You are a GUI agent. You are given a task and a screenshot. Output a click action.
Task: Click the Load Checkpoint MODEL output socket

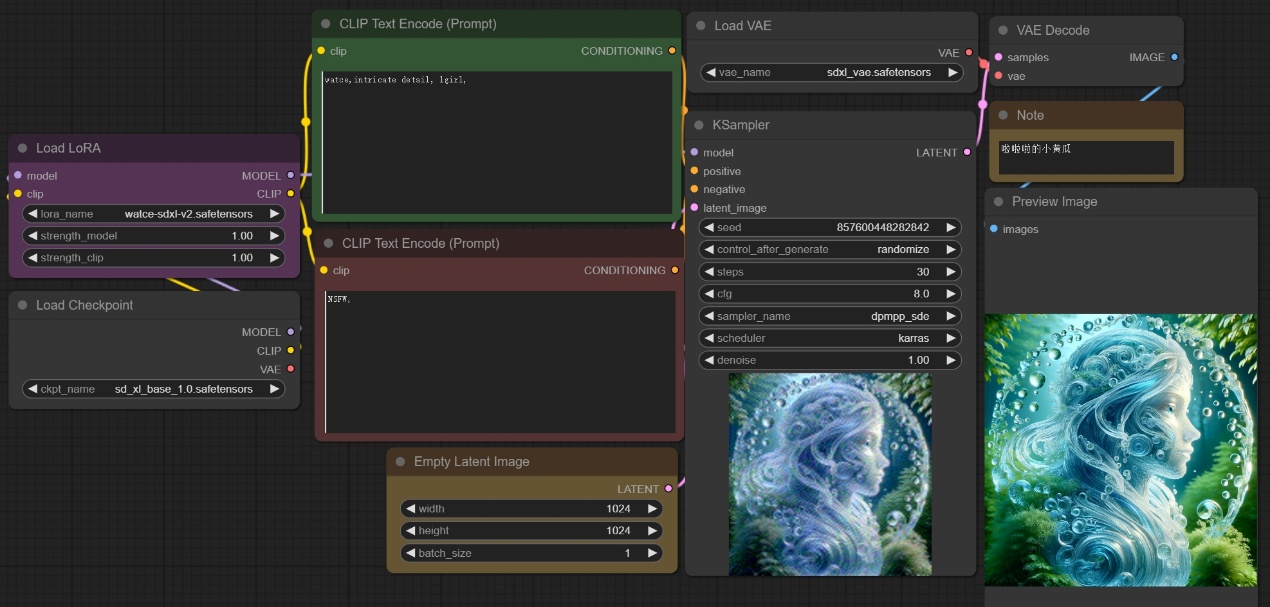tap(291, 332)
